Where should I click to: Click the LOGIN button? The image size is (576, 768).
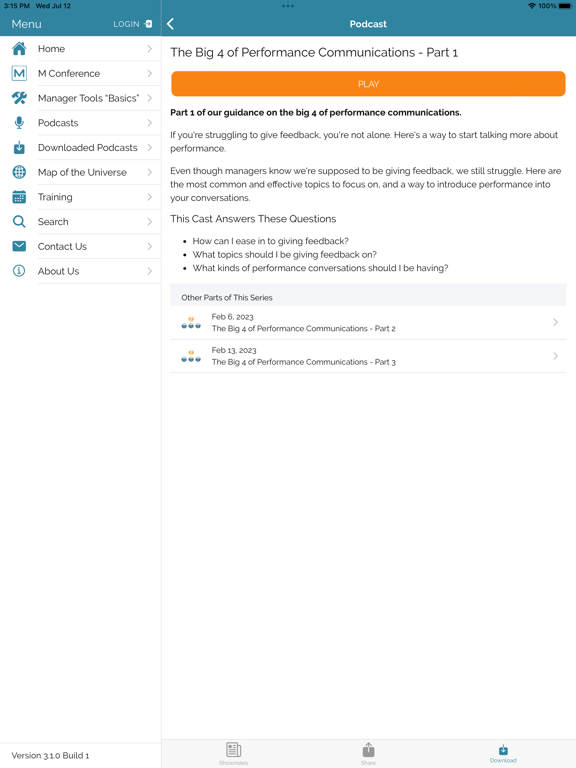[133, 24]
